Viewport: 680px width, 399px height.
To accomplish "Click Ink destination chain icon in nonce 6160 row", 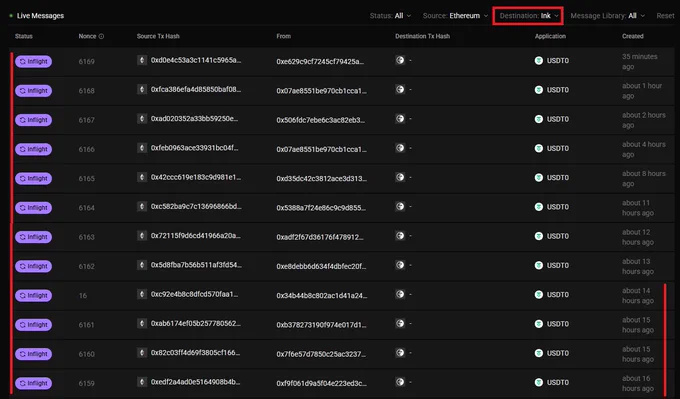I will (400, 352).
